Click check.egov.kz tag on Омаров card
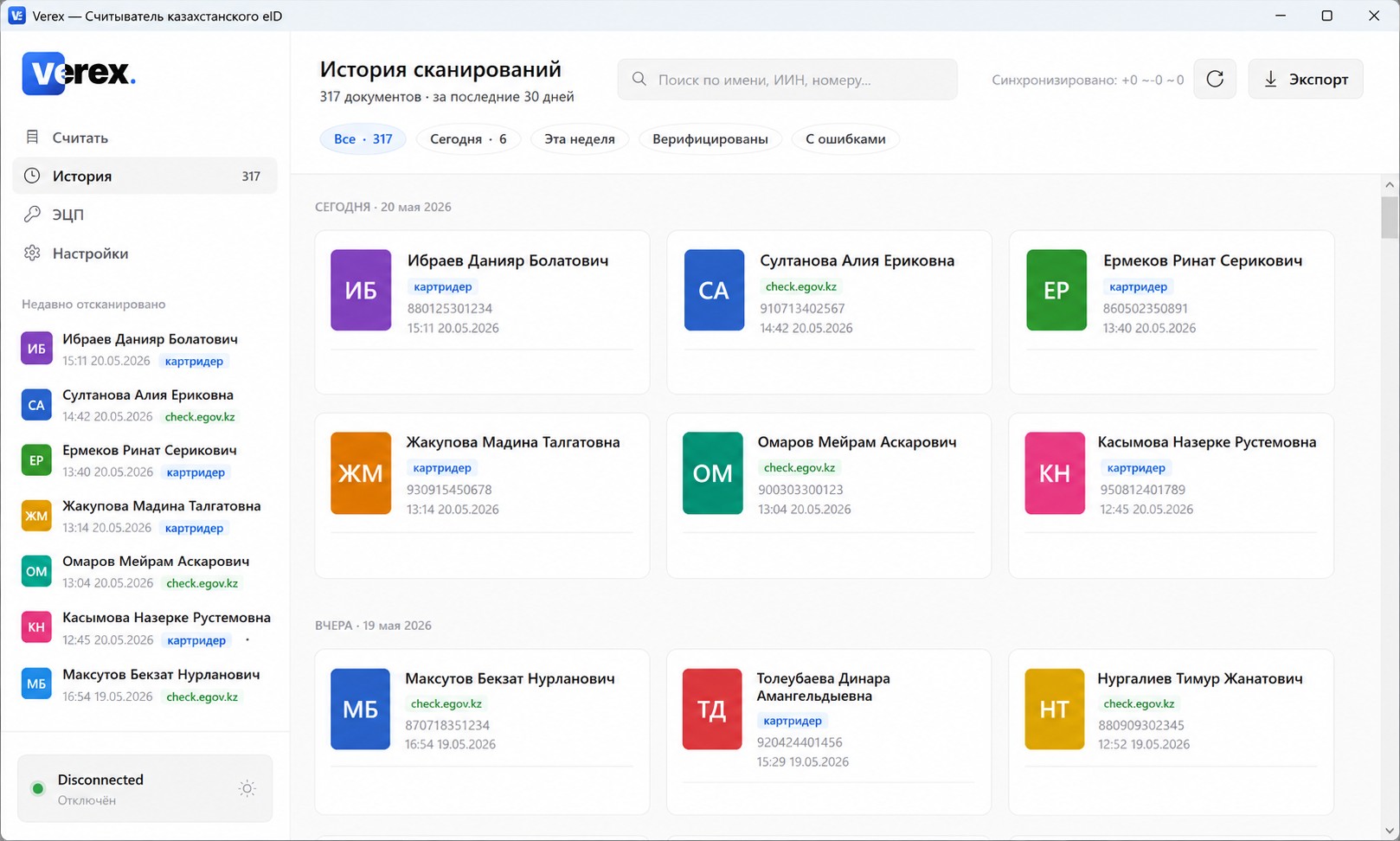 (800, 467)
